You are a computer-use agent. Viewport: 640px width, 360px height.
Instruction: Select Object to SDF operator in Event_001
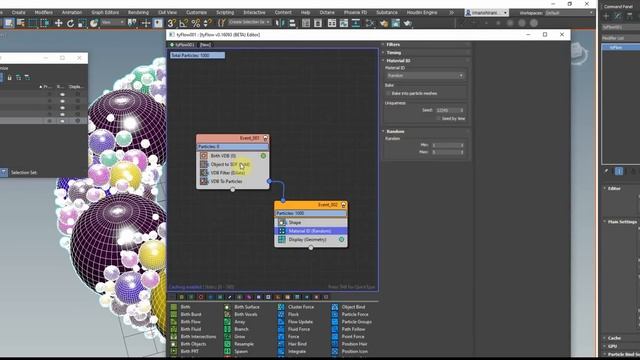tap(232, 164)
